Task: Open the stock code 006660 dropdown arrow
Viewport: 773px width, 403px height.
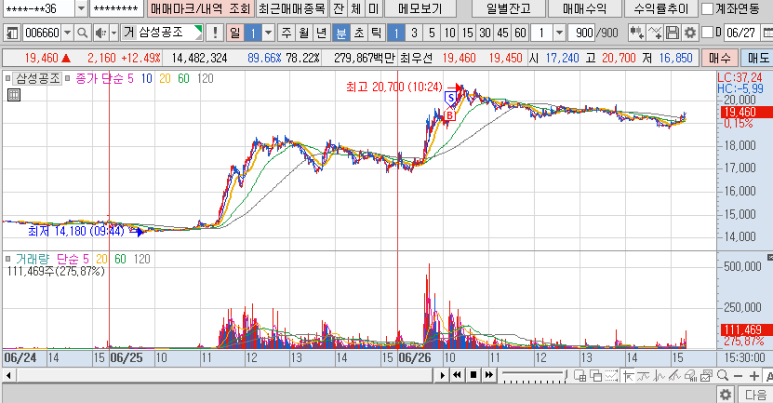Action: pos(68,33)
